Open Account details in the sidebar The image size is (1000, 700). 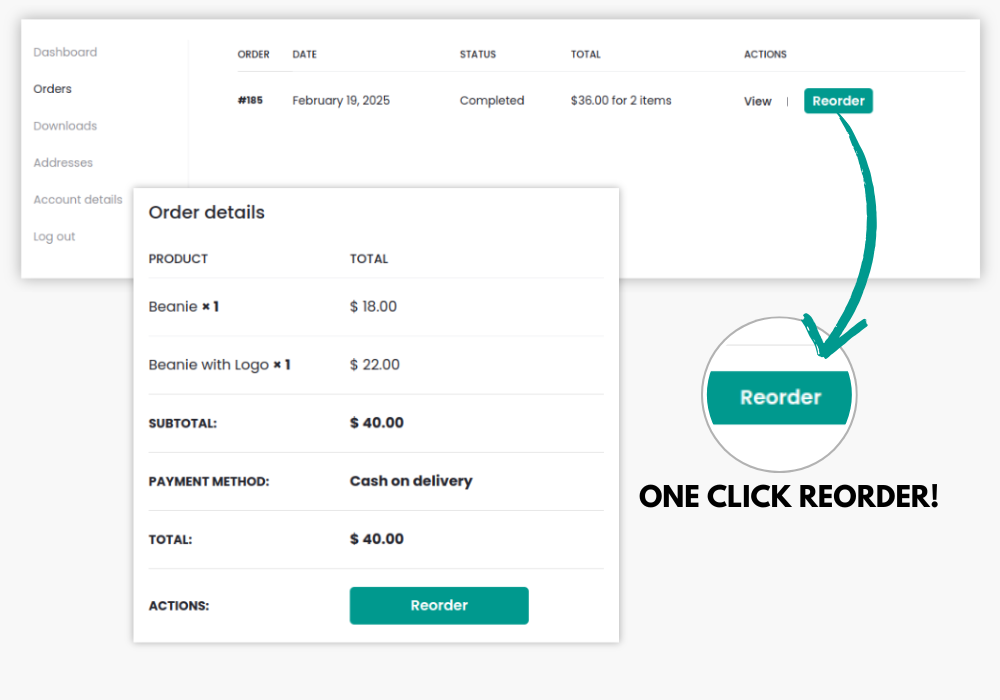(78, 200)
